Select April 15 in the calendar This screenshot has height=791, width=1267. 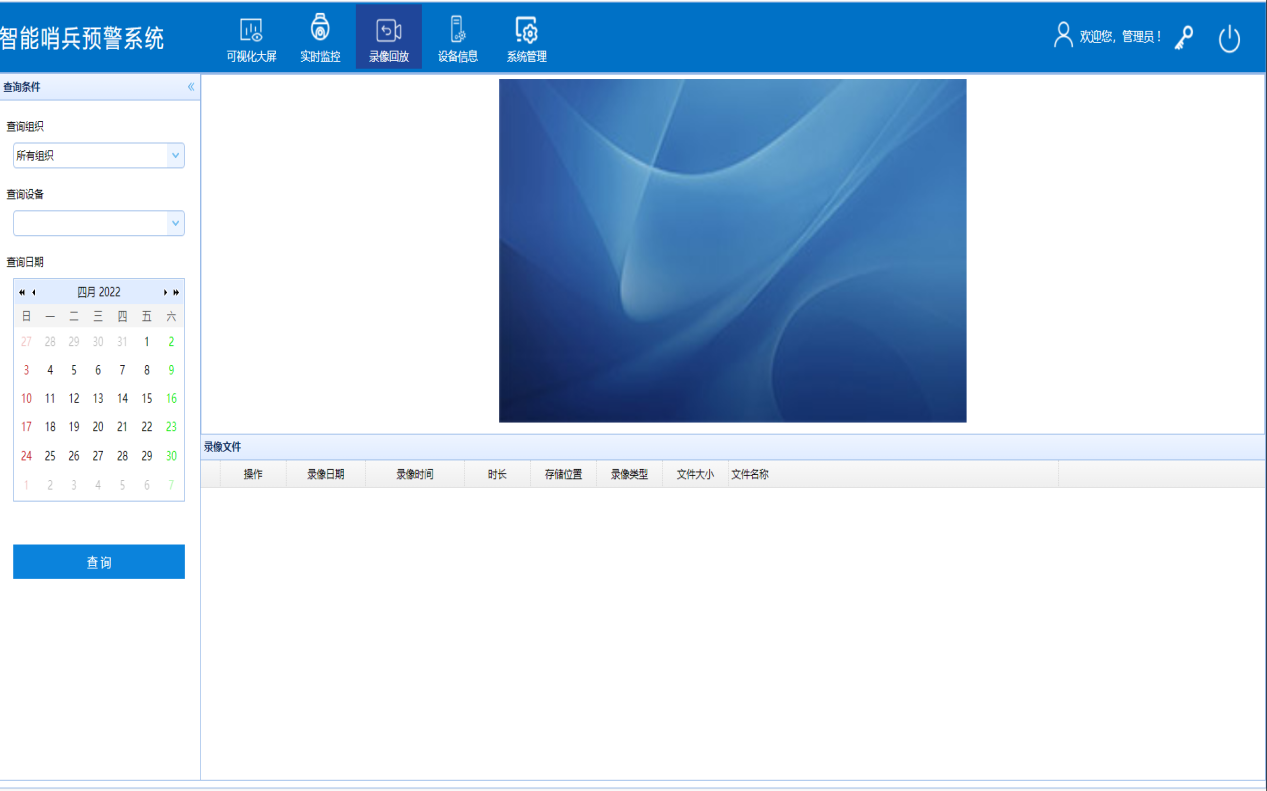[x=147, y=398]
